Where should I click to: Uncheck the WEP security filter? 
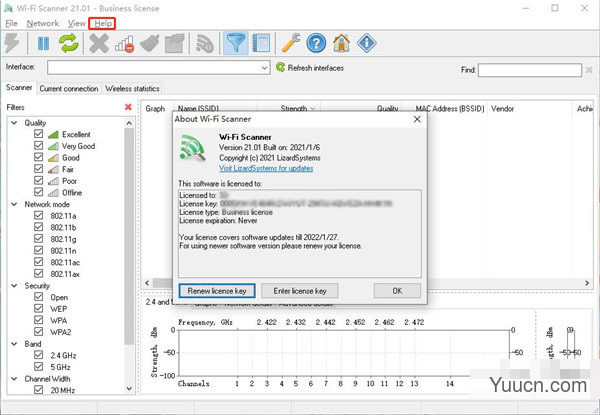click(x=38, y=308)
